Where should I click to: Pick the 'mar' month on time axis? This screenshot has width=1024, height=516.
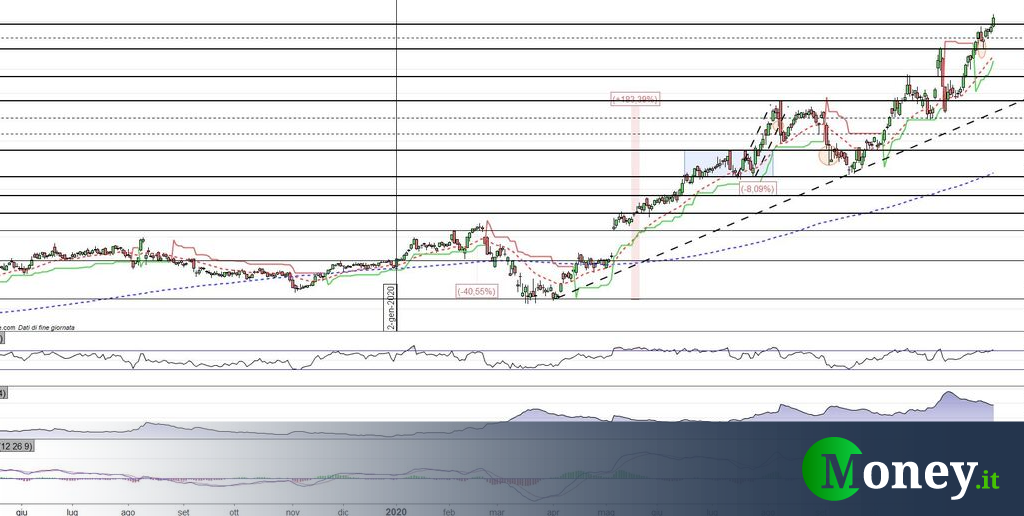[498, 511]
